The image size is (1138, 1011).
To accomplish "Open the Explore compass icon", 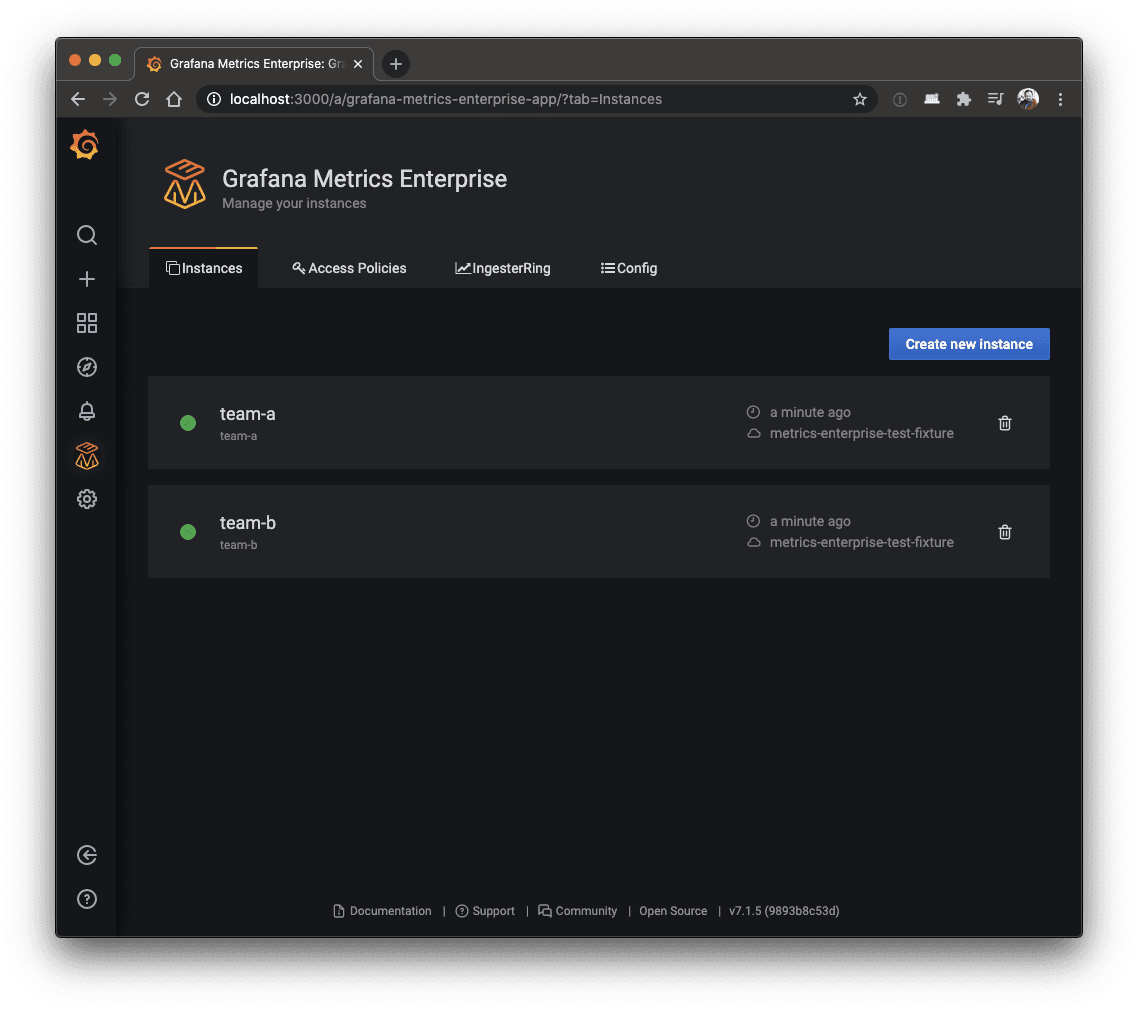I will point(87,367).
